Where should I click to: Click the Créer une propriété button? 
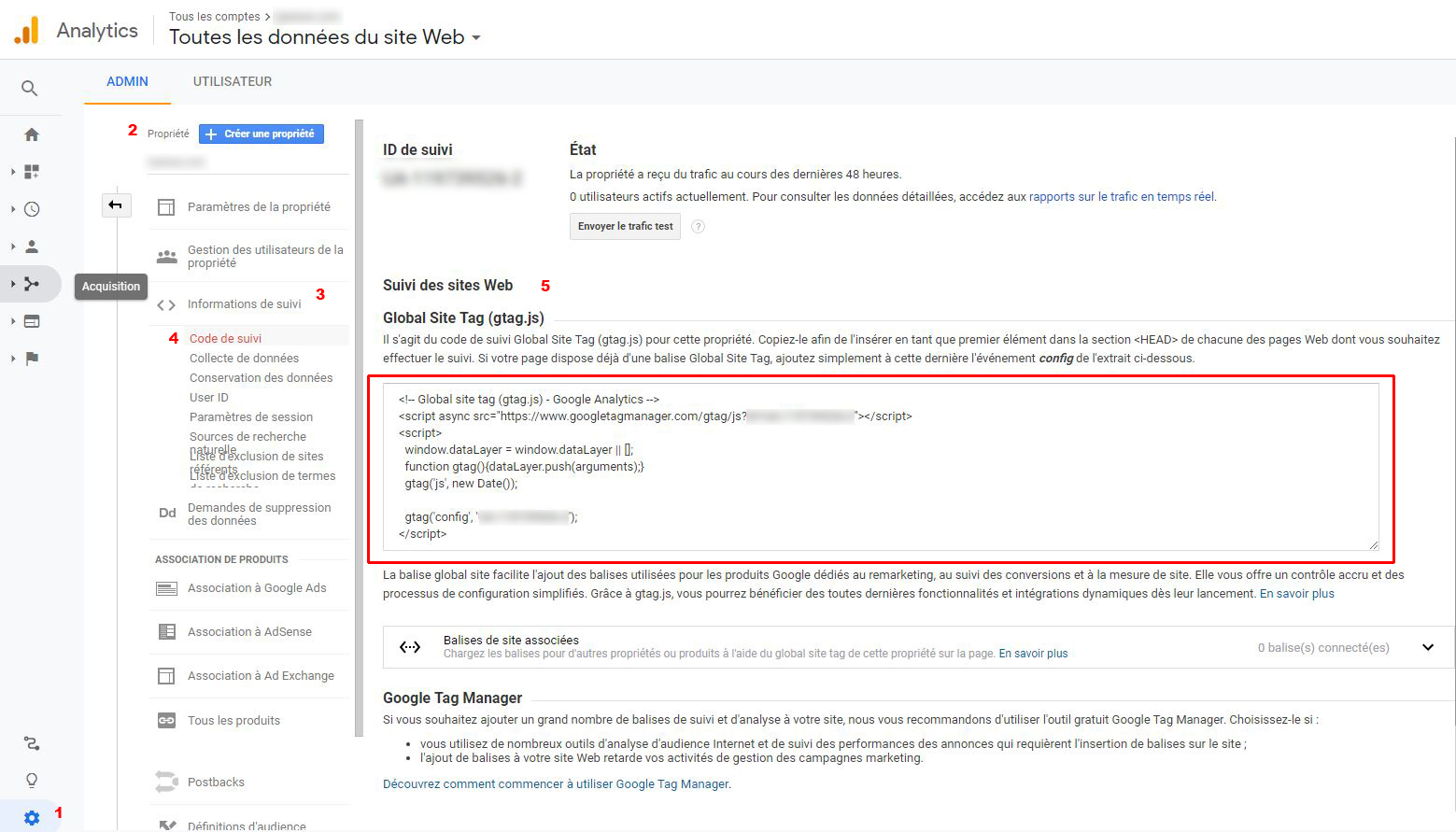262,134
